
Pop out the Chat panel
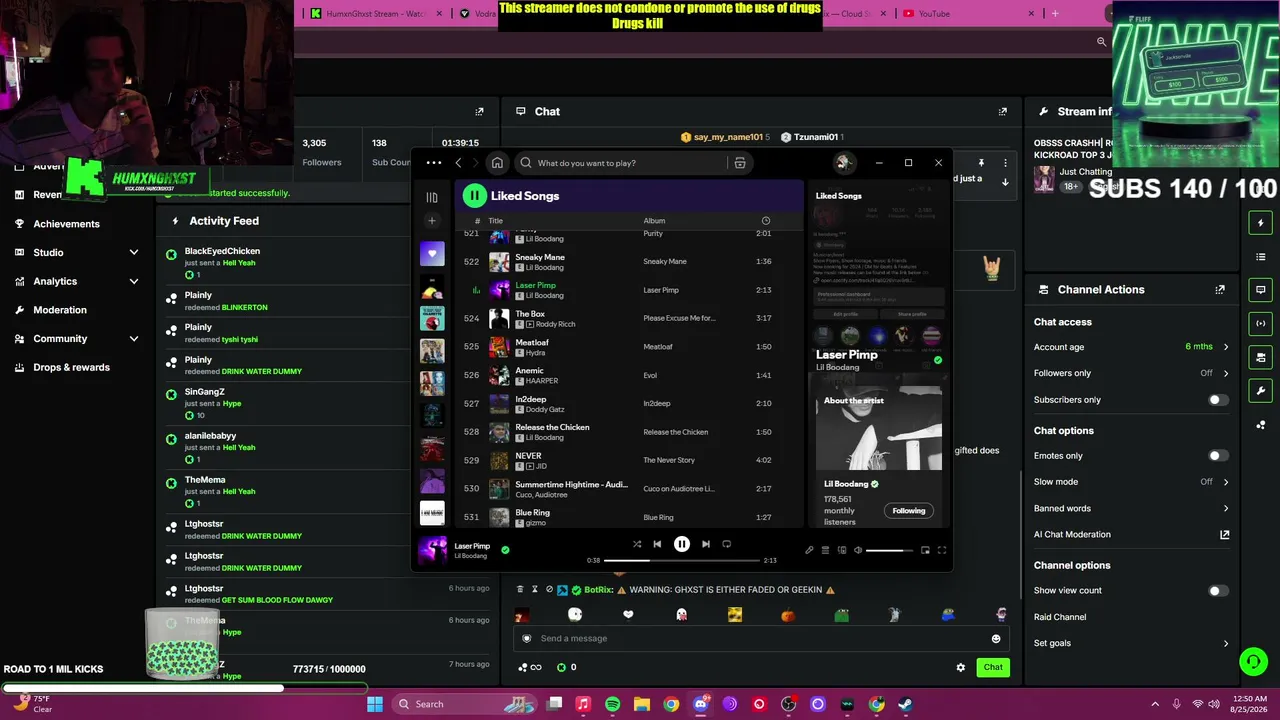1003,112
